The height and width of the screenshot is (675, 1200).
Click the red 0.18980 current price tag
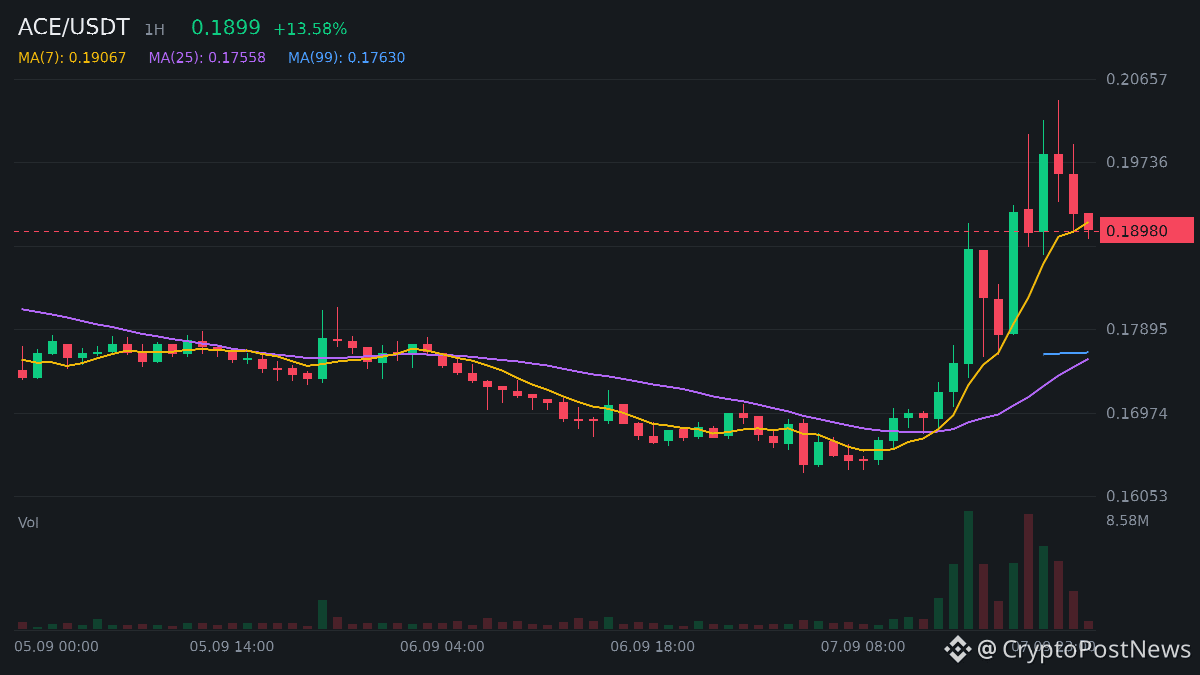tap(1146, 231)
